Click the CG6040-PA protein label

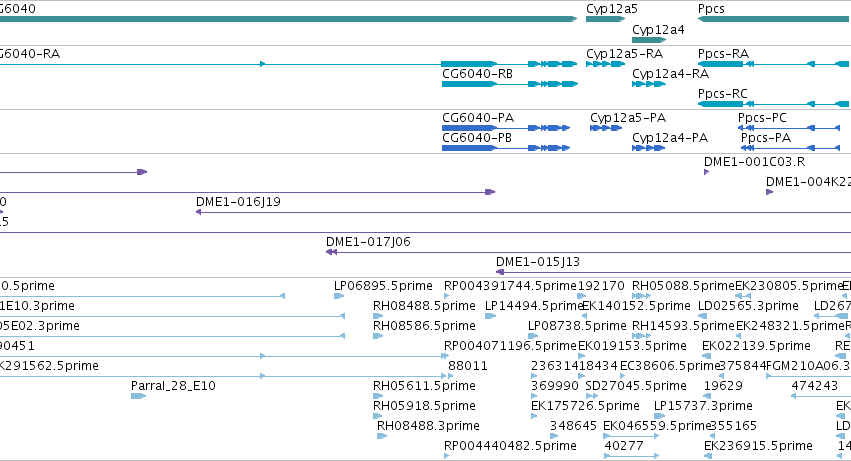coord(478,118)
